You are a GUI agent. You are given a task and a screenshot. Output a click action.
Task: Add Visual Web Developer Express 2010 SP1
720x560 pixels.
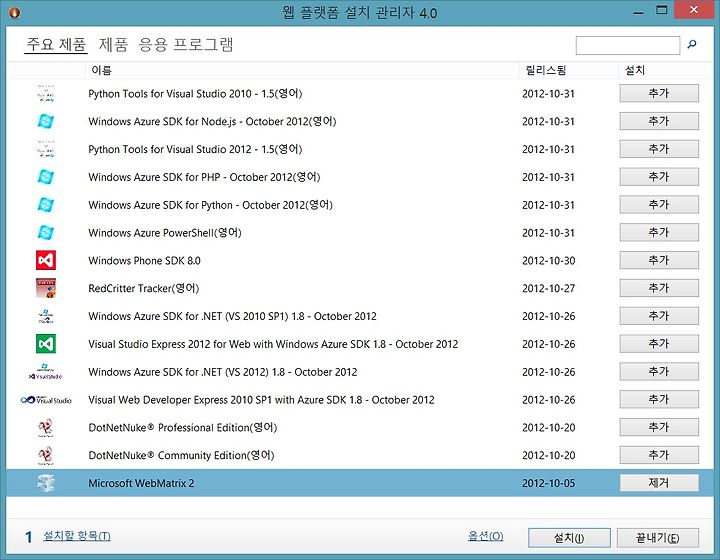click(x=659, y=399)
